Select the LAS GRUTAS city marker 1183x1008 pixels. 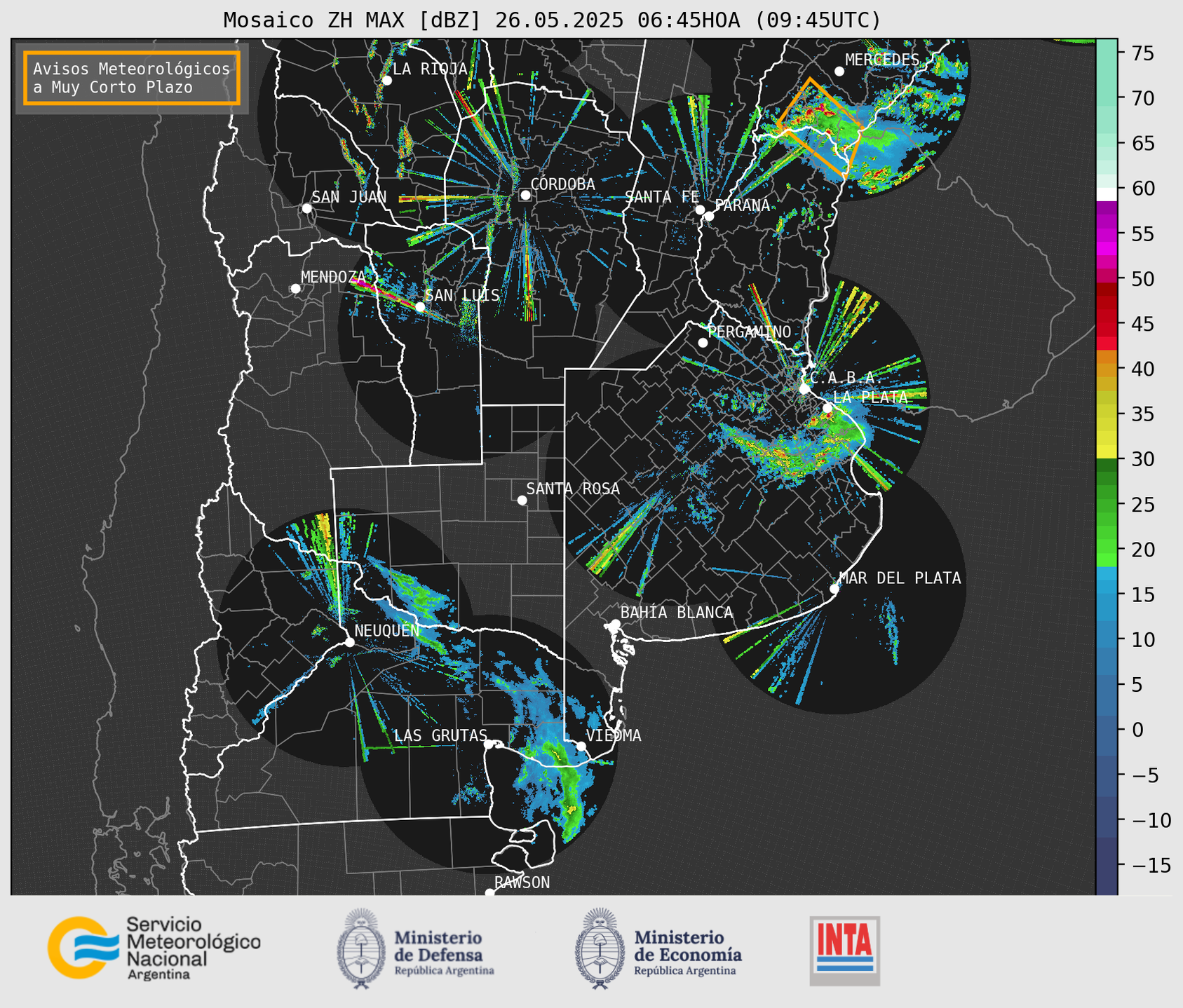pyautogui.click(x=489, y=744)
